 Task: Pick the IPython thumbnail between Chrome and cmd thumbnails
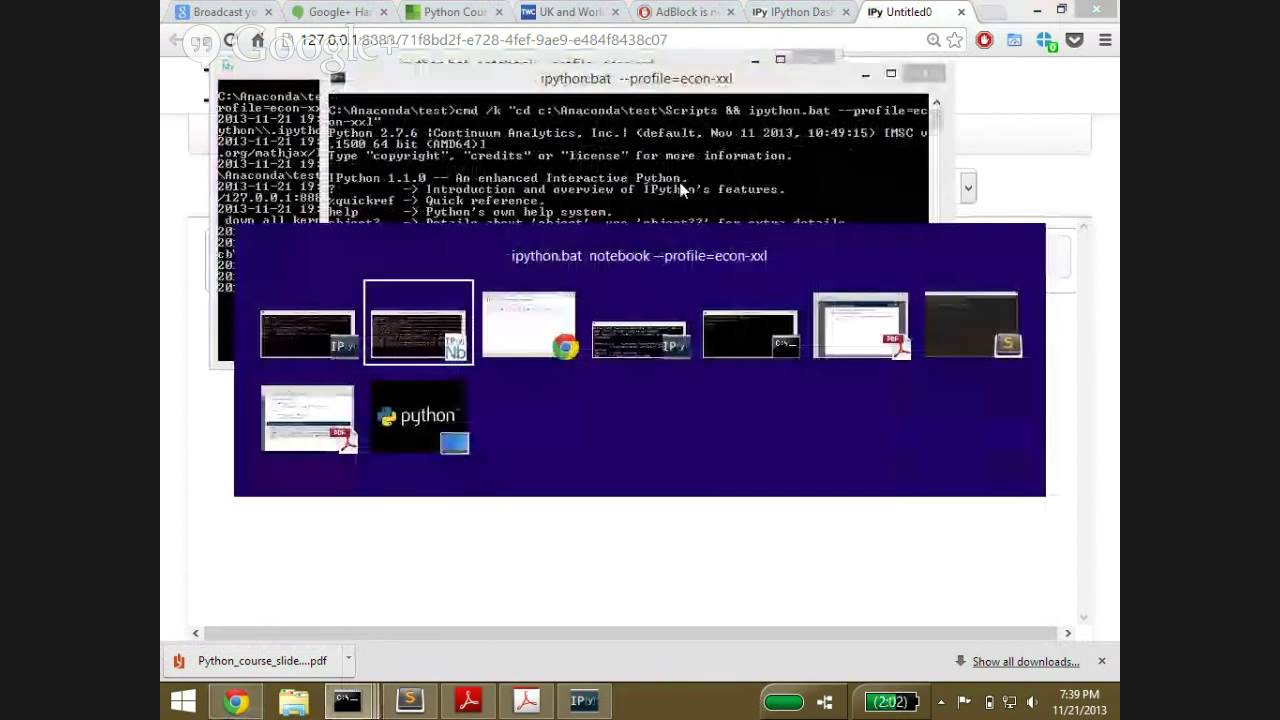(x=640, y=340)
